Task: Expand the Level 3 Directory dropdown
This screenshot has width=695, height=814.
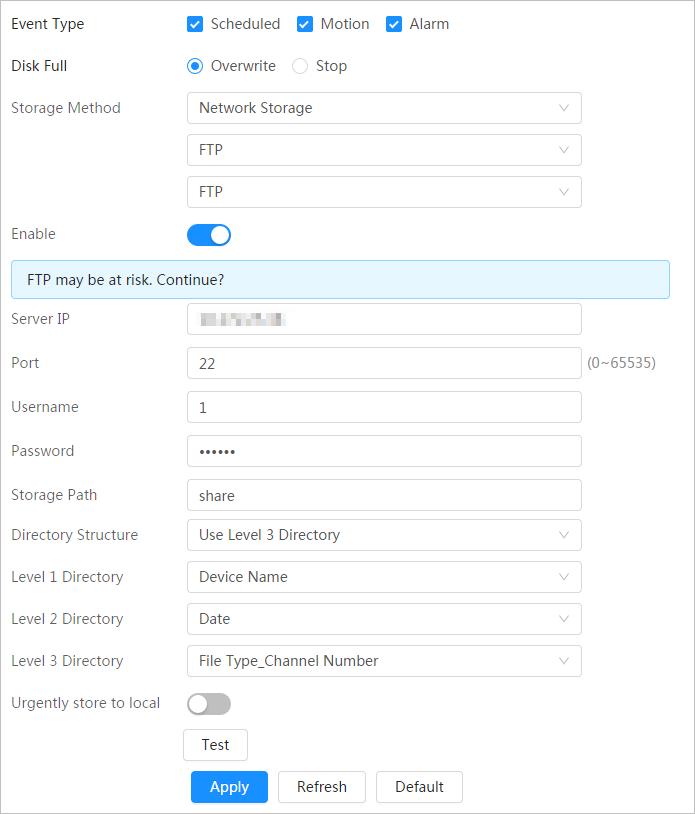Action: [384, 661]
